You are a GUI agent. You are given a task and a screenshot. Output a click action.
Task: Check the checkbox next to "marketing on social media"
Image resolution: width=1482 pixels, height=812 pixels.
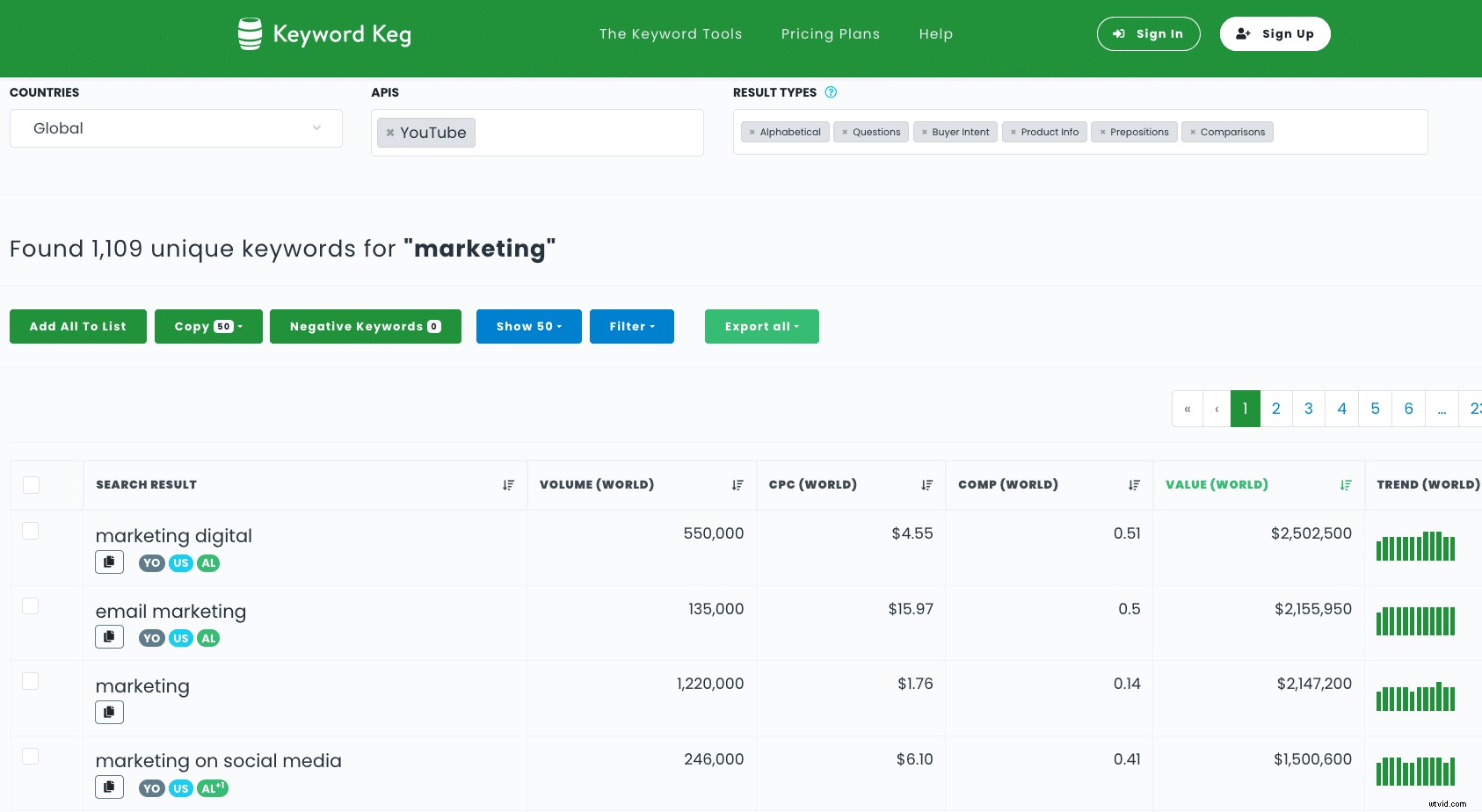(x=32, y=756)
